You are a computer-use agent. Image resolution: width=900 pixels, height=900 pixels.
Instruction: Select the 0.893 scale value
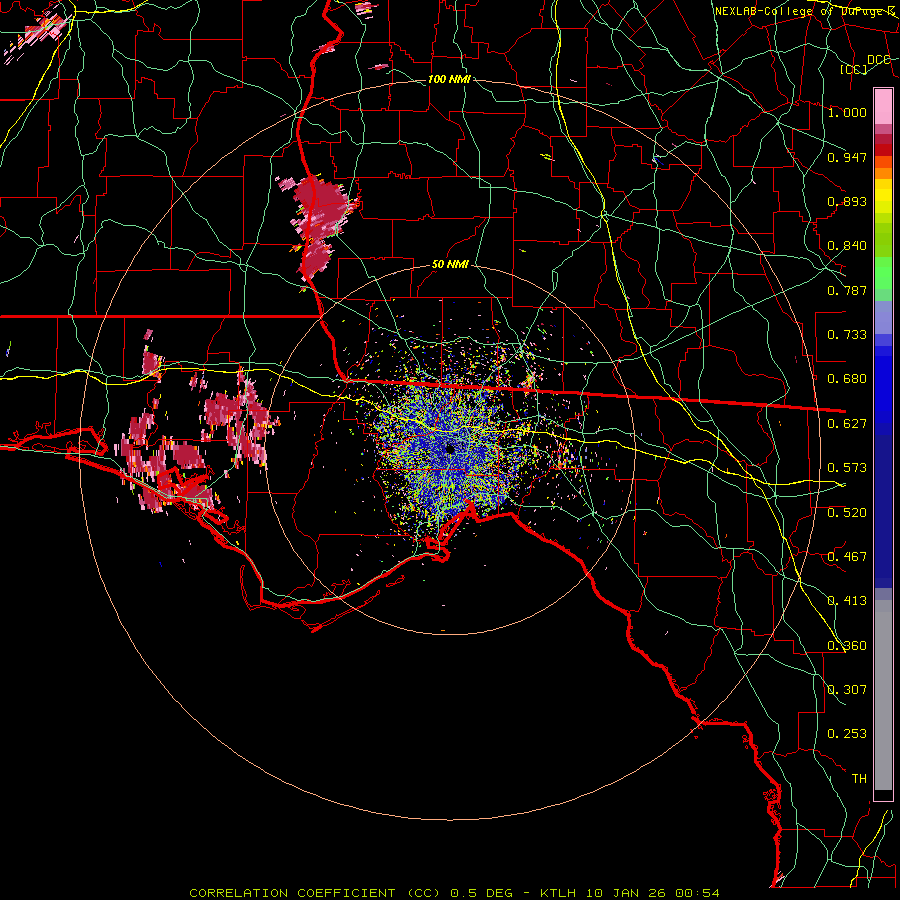[847, 201]
